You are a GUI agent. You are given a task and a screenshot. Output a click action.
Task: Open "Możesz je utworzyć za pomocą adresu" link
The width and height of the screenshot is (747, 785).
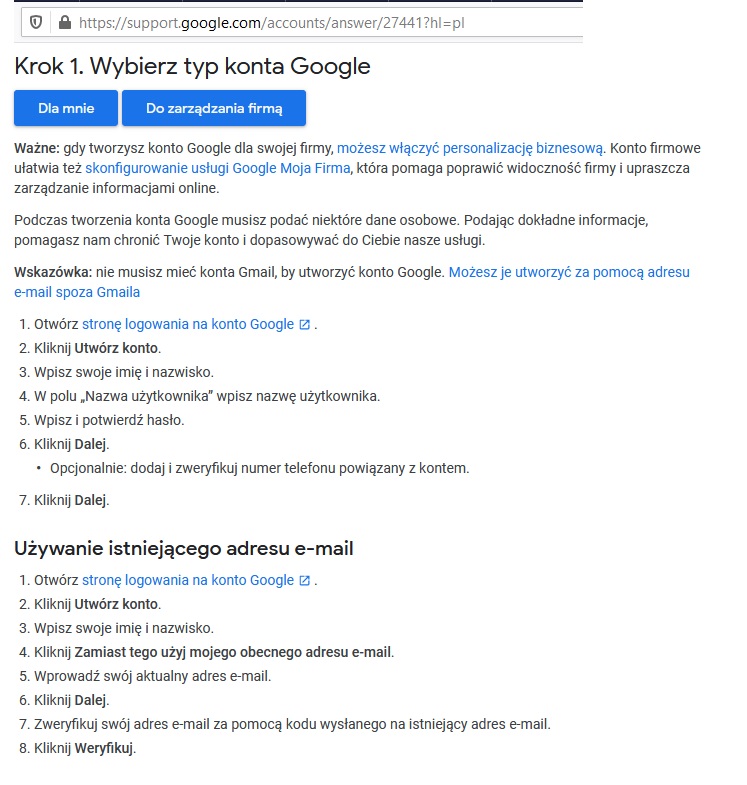coord(568,272)
